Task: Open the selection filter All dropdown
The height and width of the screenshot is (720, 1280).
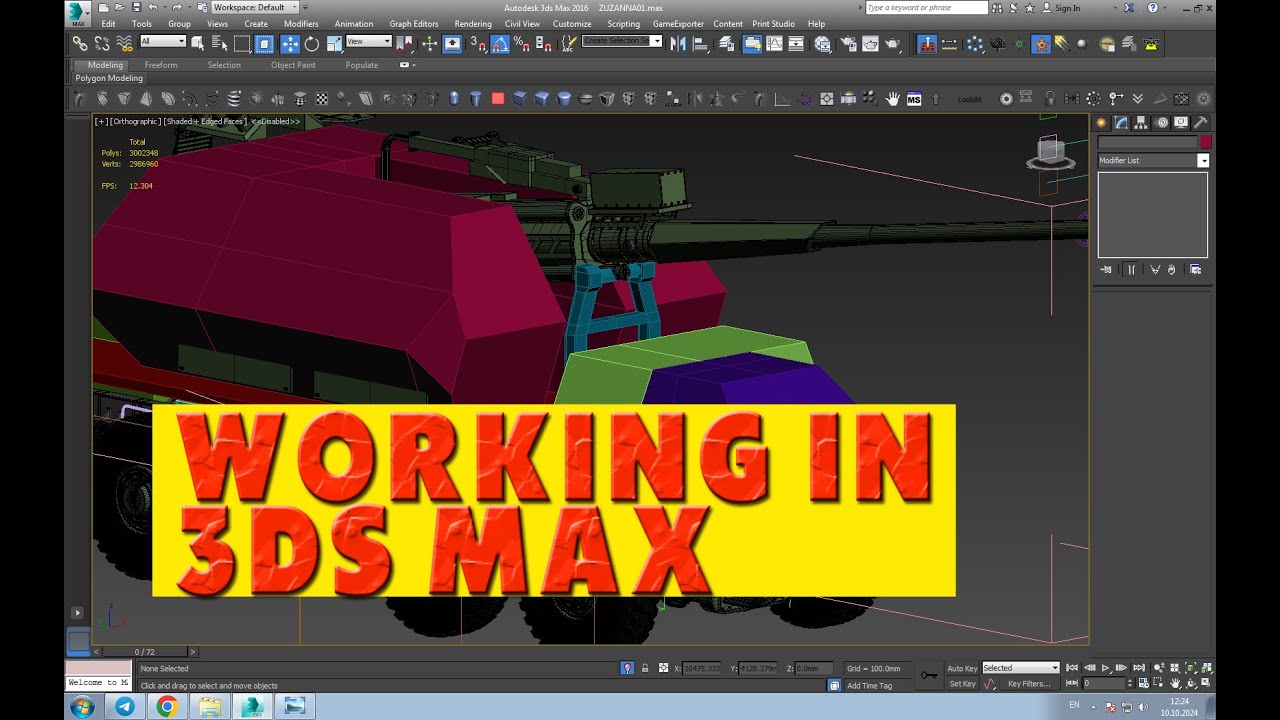Action: [163, 42]
